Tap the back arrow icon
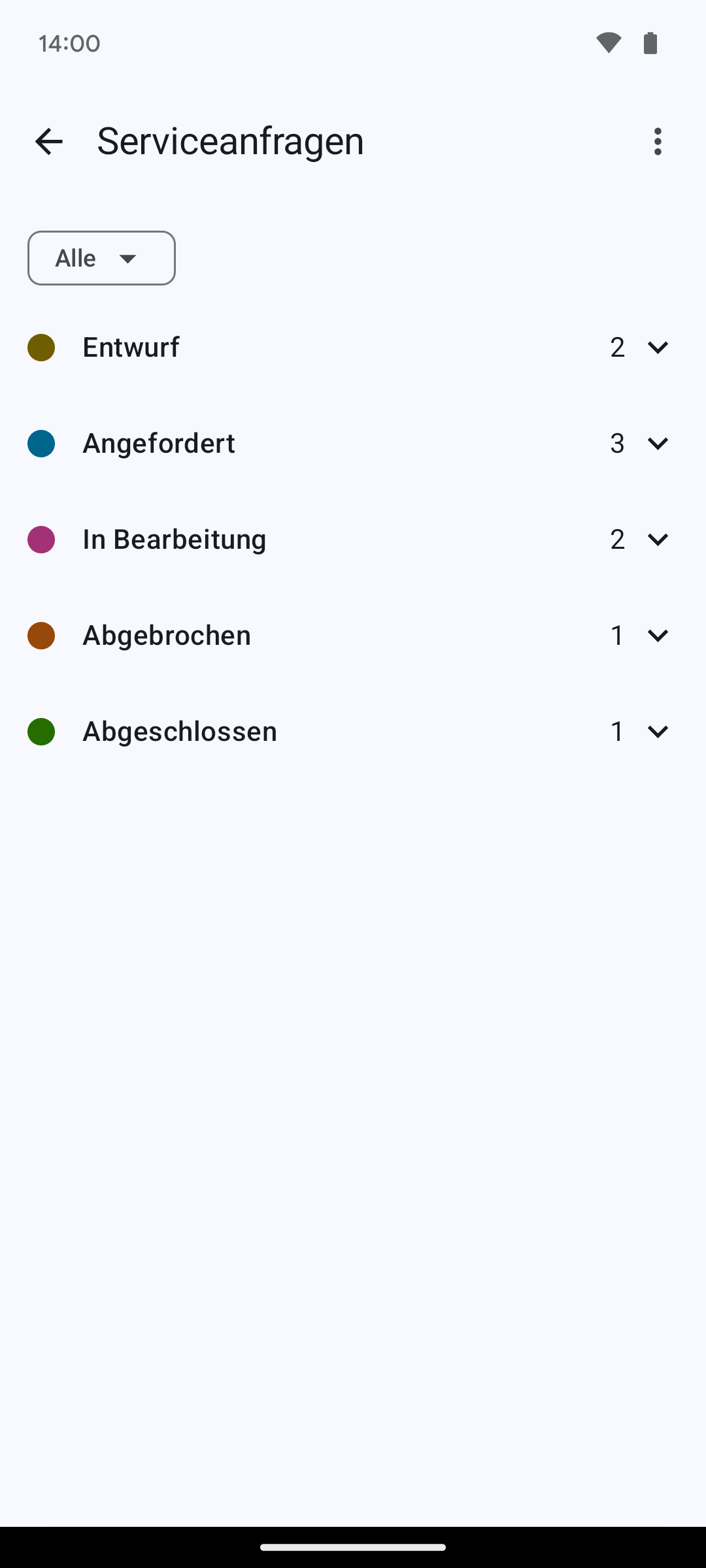The width and height of the screenshot is (706, 1568). (x=49, y=141)
